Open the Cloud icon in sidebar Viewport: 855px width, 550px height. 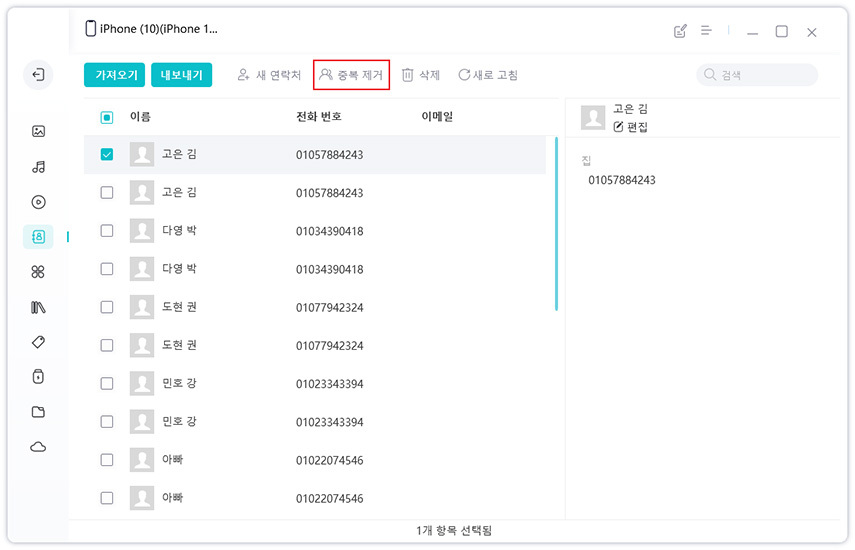click(x=38, y=447)
